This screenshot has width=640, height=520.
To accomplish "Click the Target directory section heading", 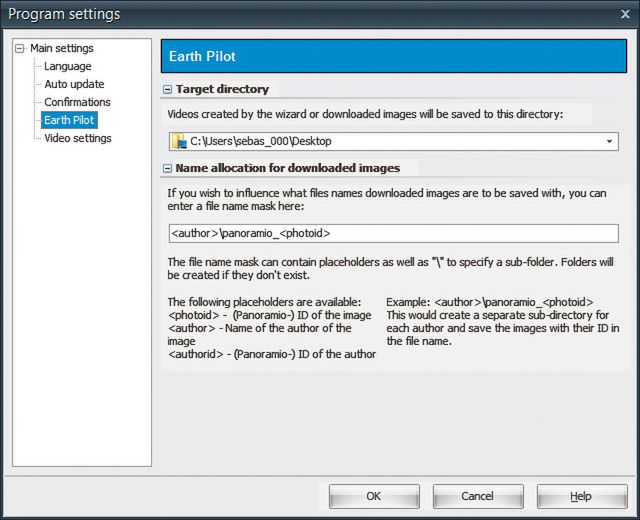I will 222,89.
